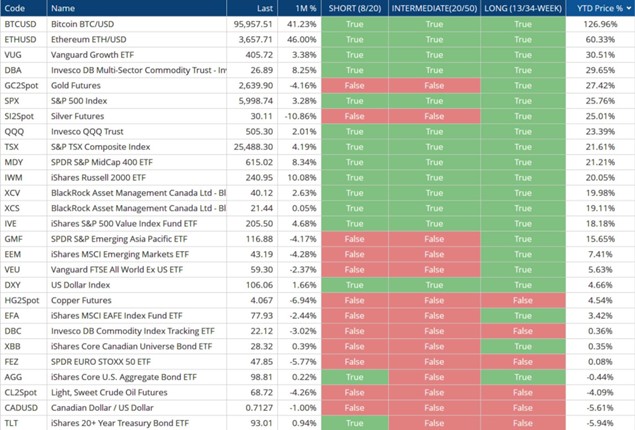Sort by SHORT (8/20) column header

[355, 8]
